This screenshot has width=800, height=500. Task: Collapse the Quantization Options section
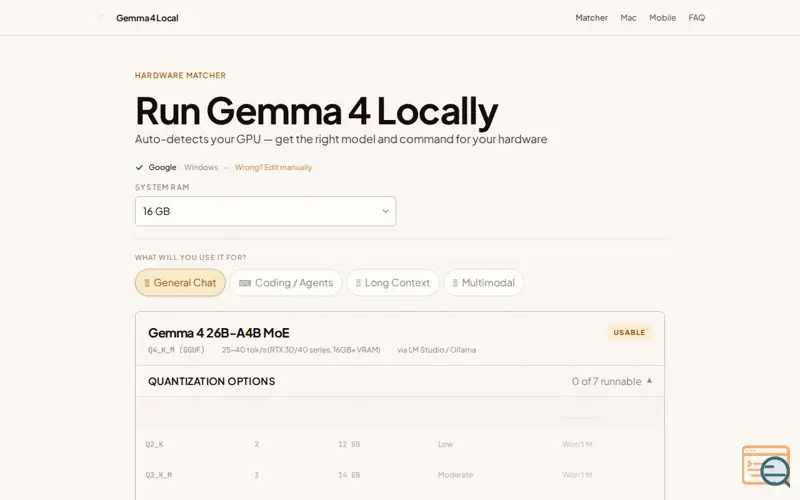click(x=400, y=381)
